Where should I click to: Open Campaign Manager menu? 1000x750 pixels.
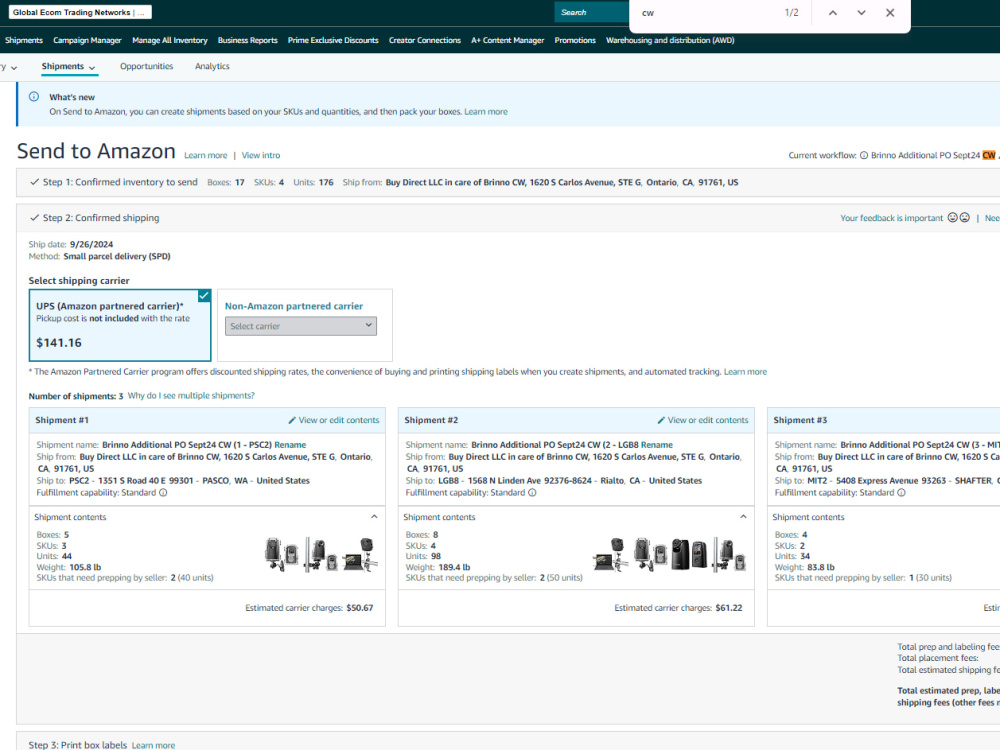point(87,40)
